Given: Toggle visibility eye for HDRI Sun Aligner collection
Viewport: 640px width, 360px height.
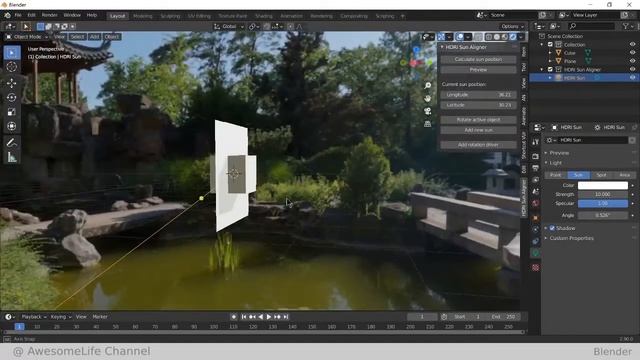Looking at the screenshot, I should pos(632,69).
